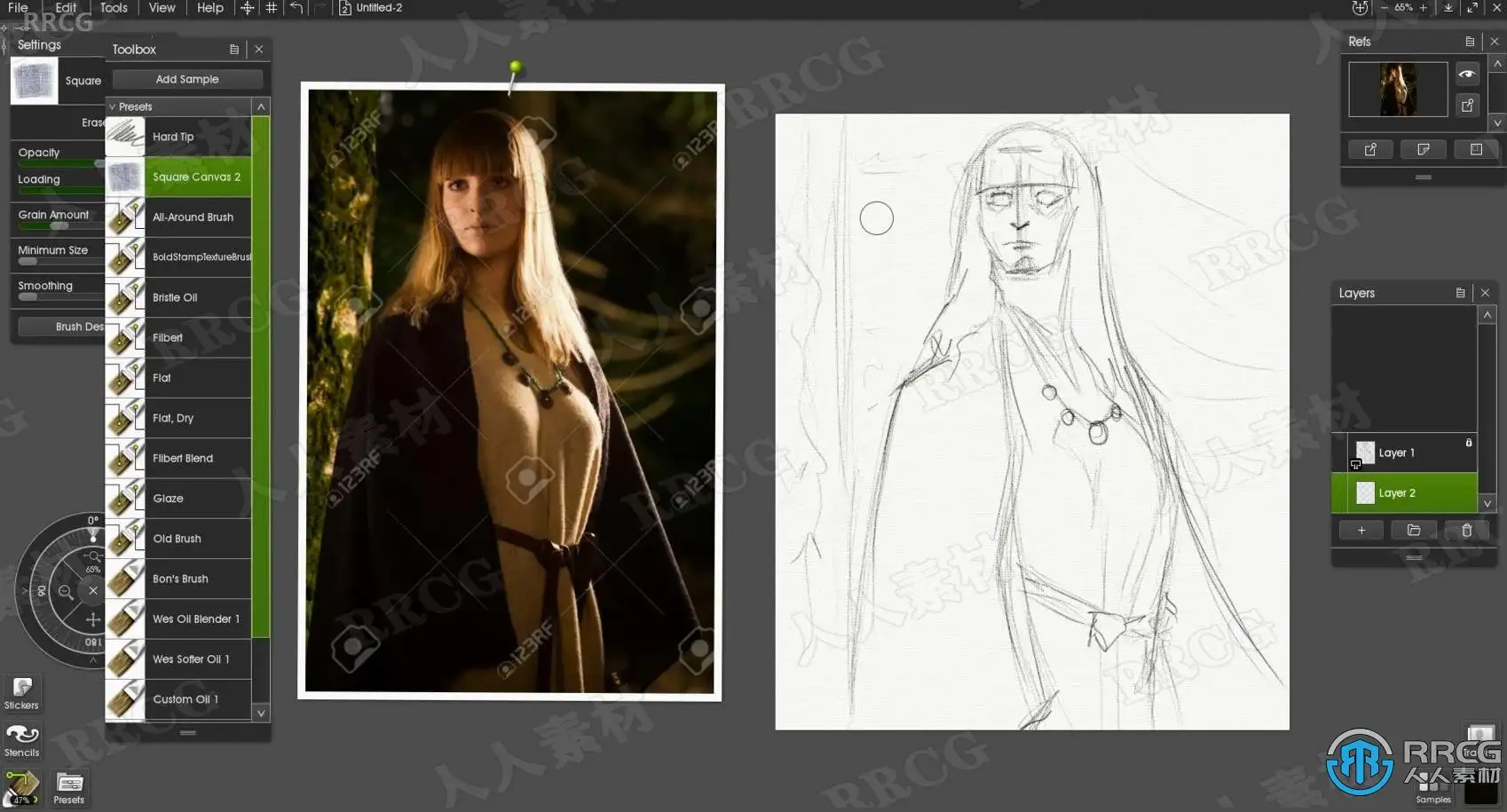Screen dimensions: 1507x812
Task: Click Layers panel scroll down arrow
Action: coord(1487,503)
